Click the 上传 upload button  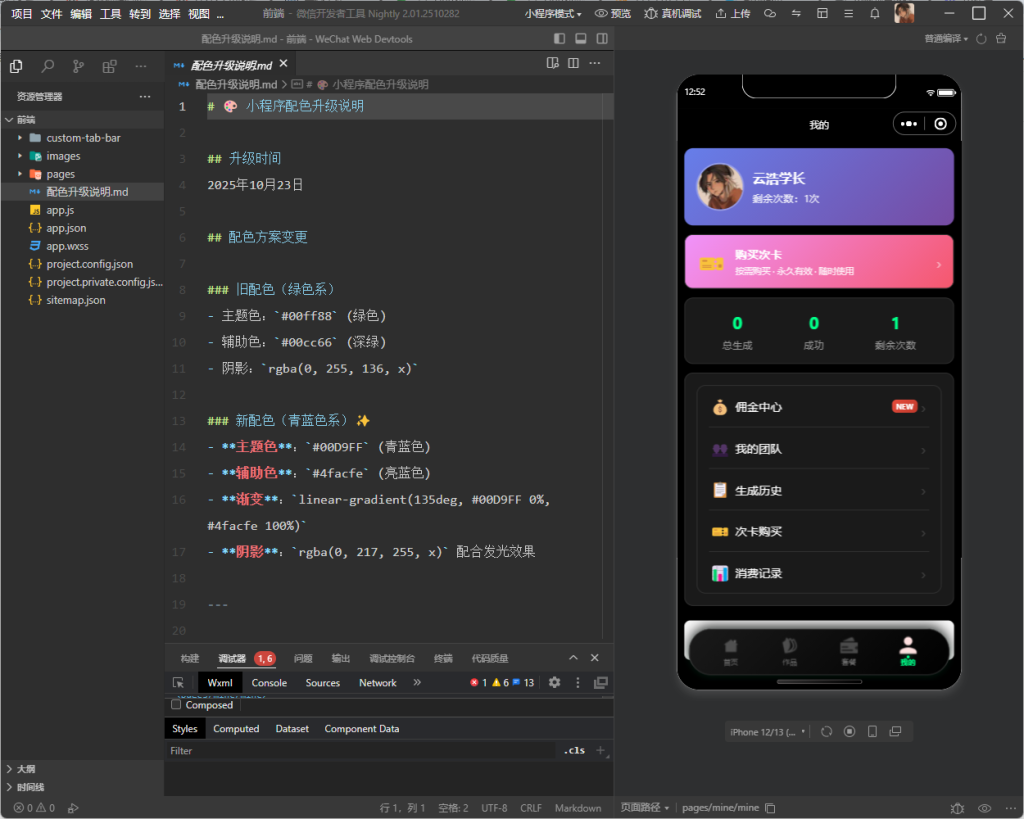click(x=733, y=14)
